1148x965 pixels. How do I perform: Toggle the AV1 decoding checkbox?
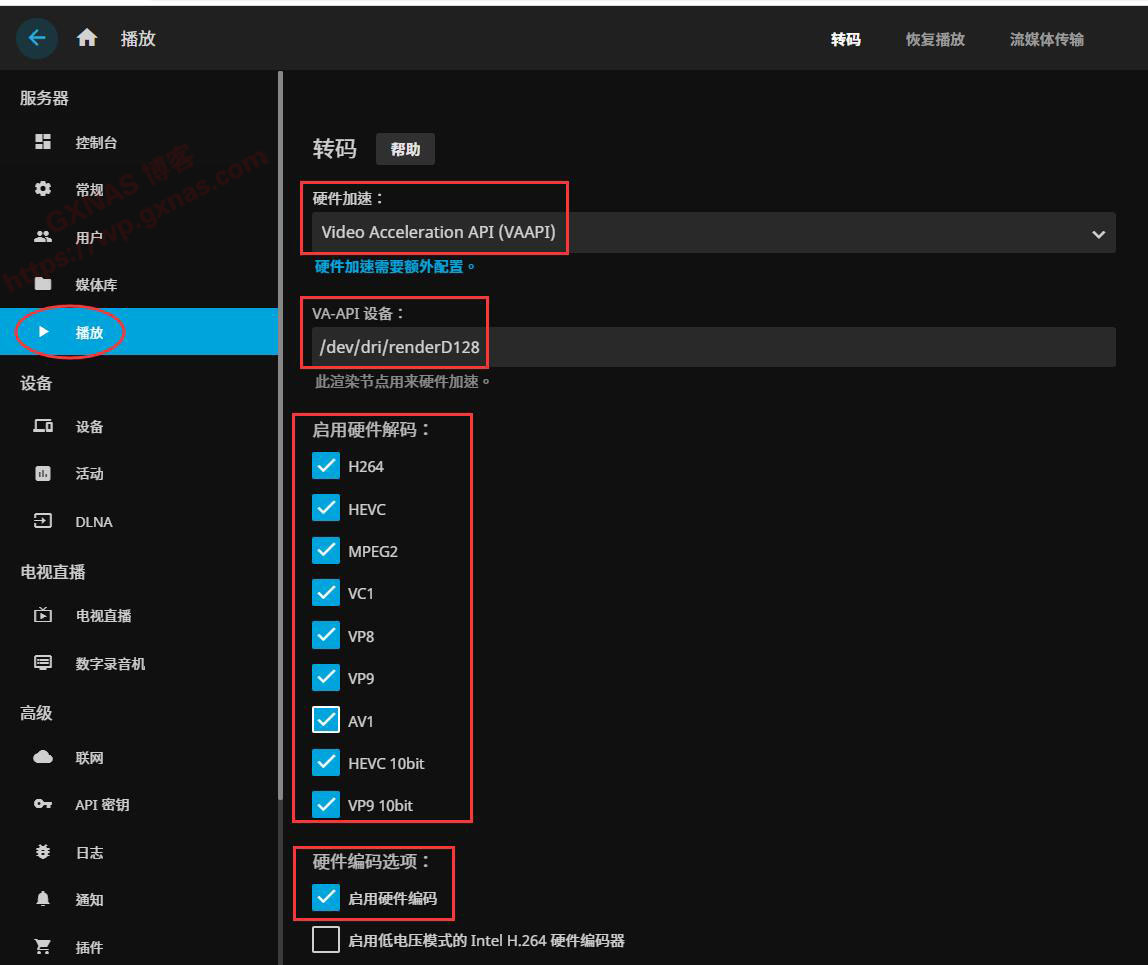tap(326, 720)
